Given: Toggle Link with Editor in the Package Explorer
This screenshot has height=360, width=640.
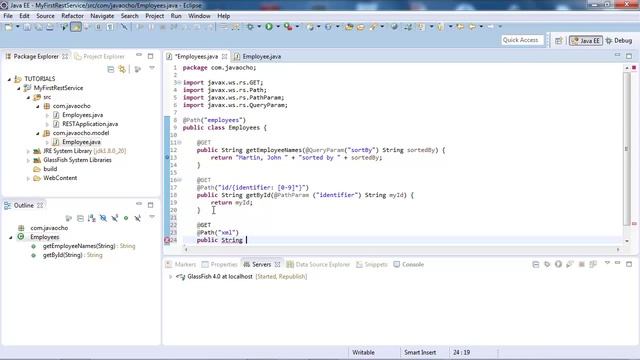Looking at the screenshot, I should tap(122, 69).
